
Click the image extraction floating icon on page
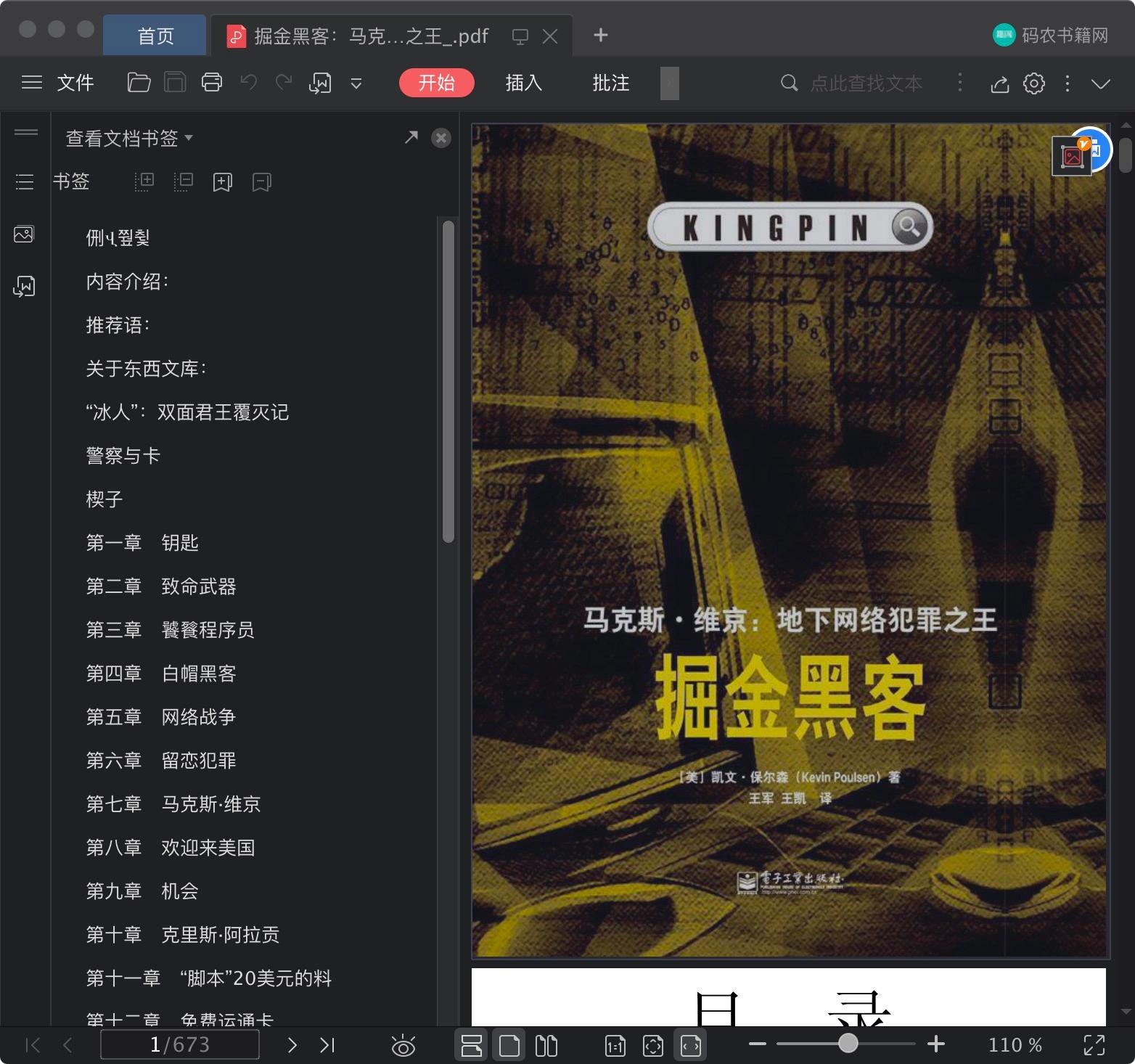1072,155
